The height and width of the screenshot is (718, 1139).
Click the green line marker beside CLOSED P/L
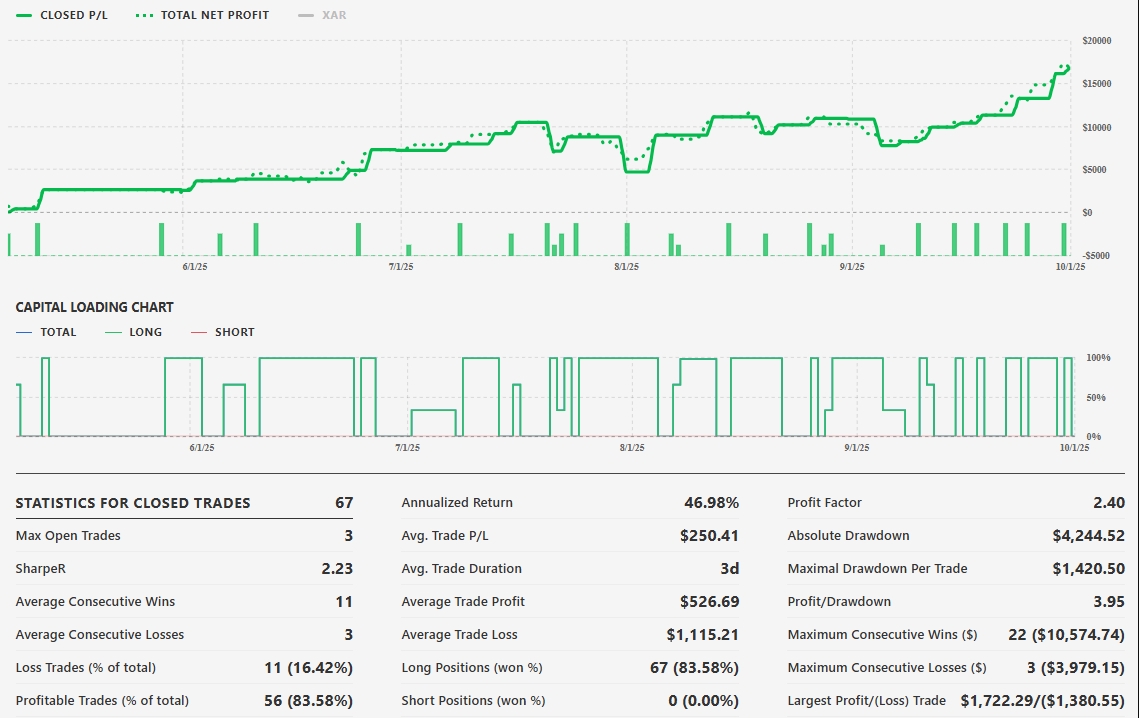pos(24,15)
